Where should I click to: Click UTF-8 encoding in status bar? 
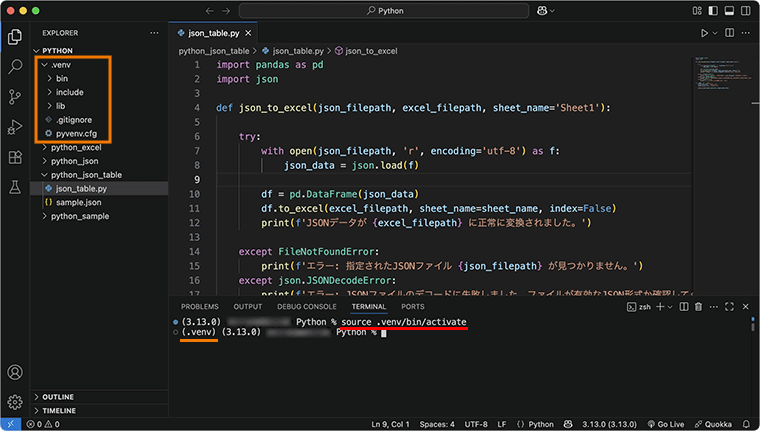pos(476,424)
